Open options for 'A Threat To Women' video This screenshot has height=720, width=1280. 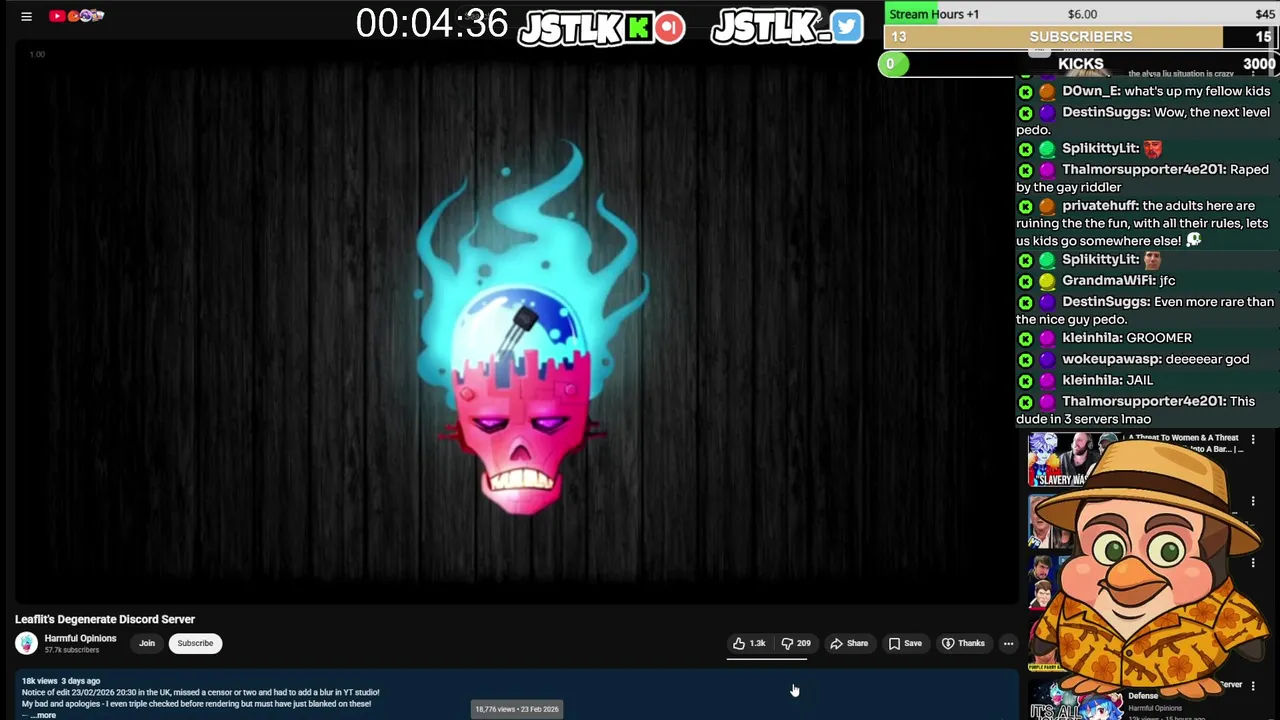coord(1253,439)
